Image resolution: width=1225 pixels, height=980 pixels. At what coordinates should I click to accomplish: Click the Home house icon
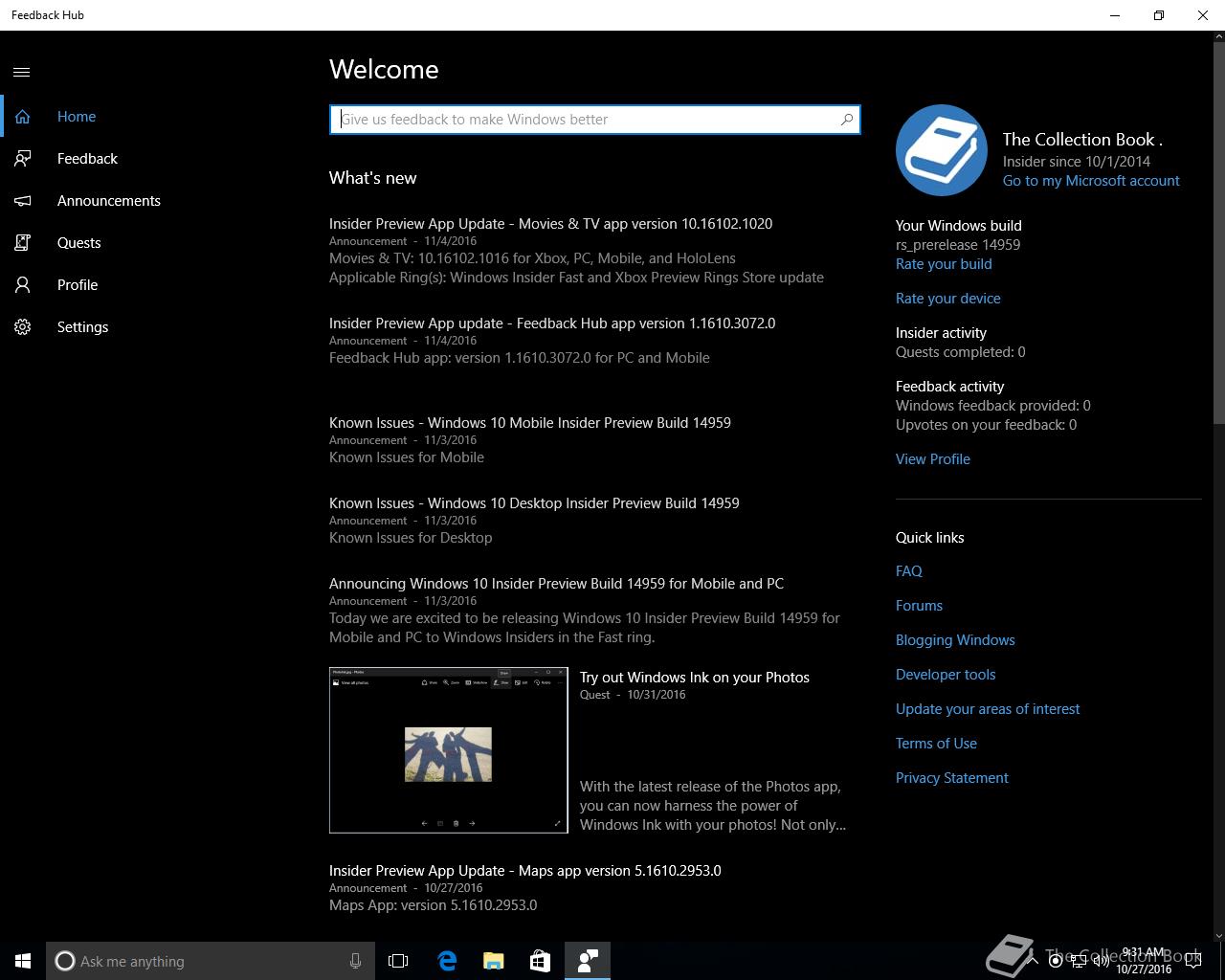22,117
